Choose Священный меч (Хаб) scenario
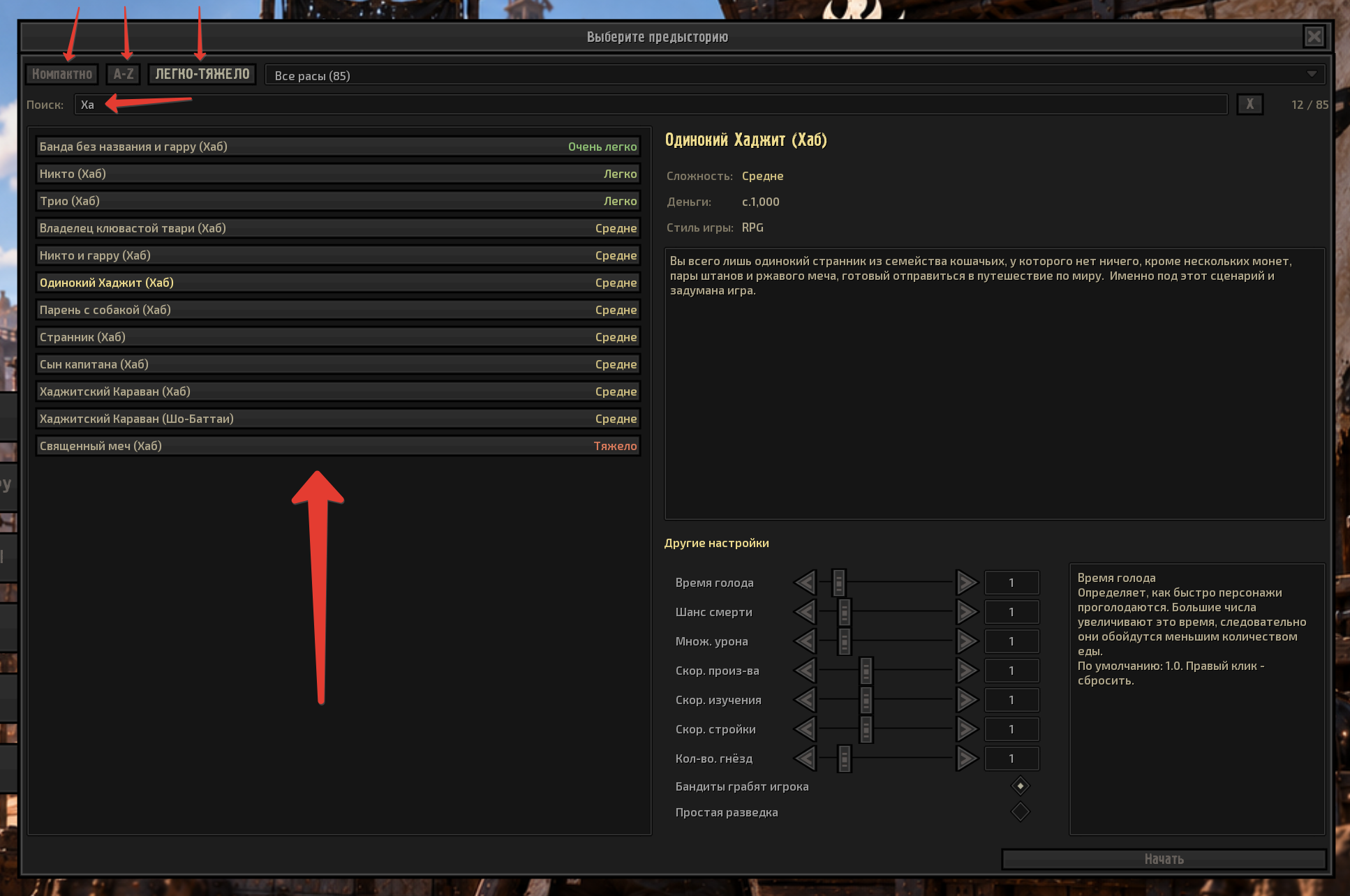Image resolution: width=1350 pixels, height=896 pixels. coord(338,446)
